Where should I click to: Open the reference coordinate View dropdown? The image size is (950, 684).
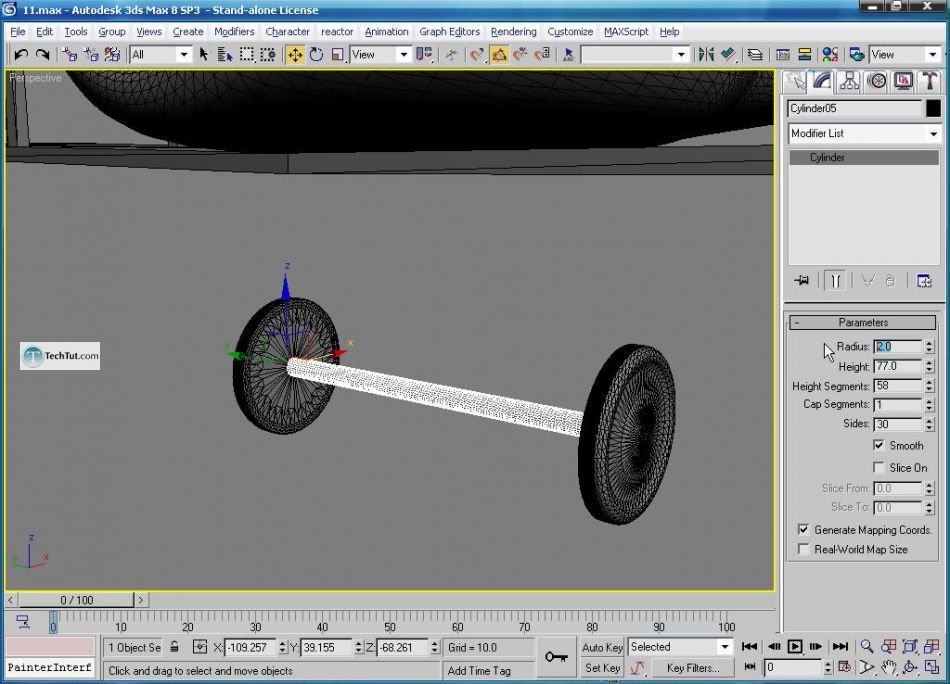click(380, 55)
